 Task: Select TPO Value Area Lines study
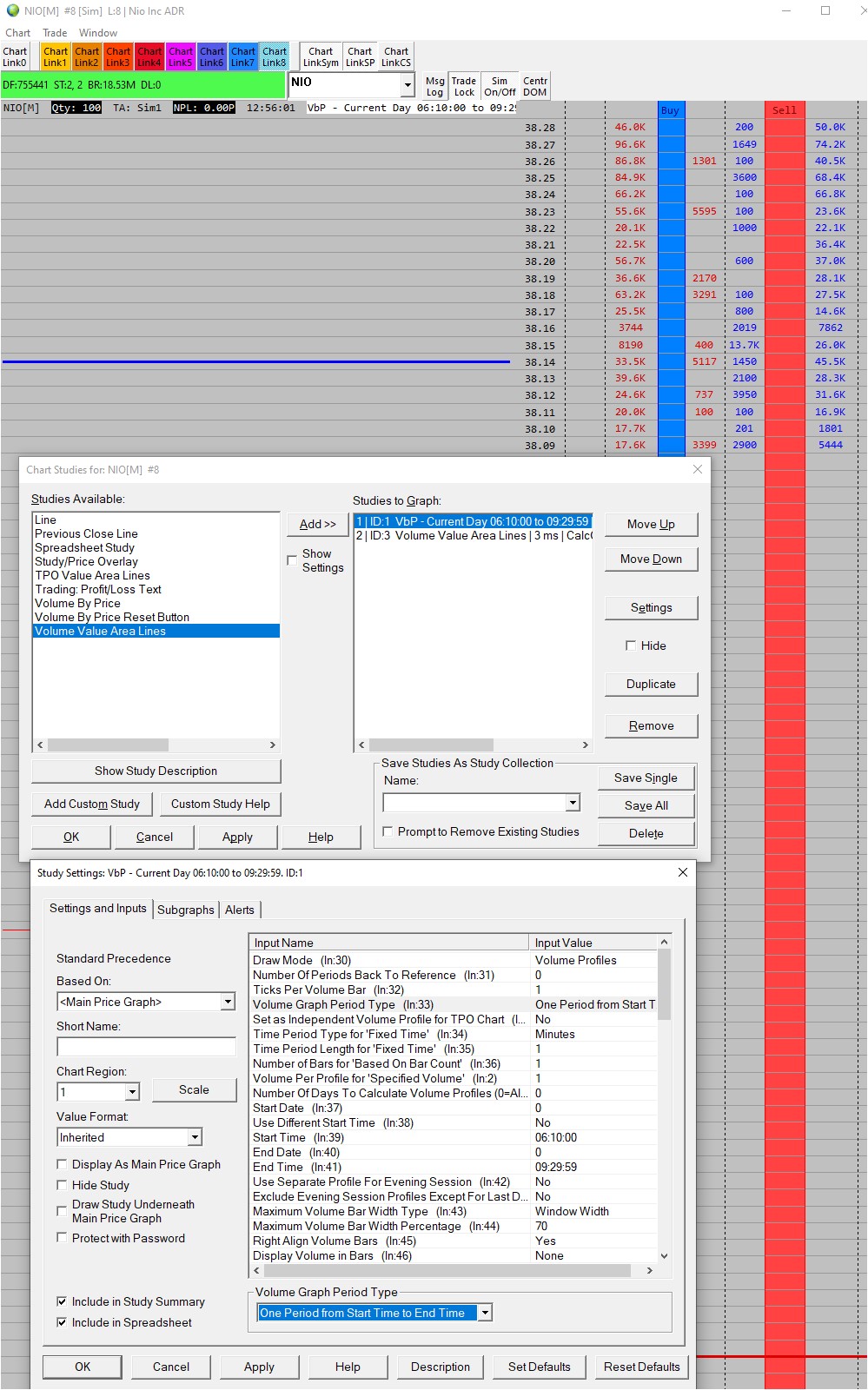92,575
